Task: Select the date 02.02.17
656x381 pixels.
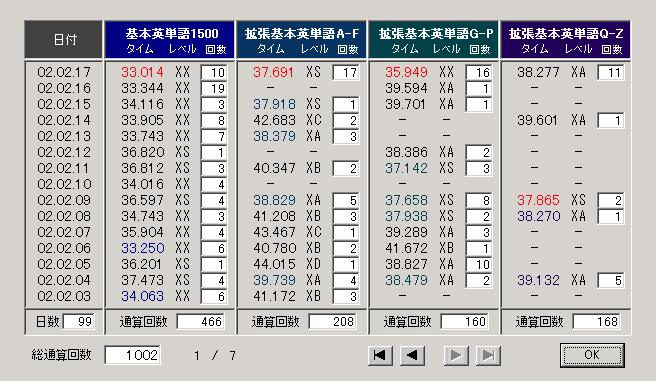Action: point(64,72)
